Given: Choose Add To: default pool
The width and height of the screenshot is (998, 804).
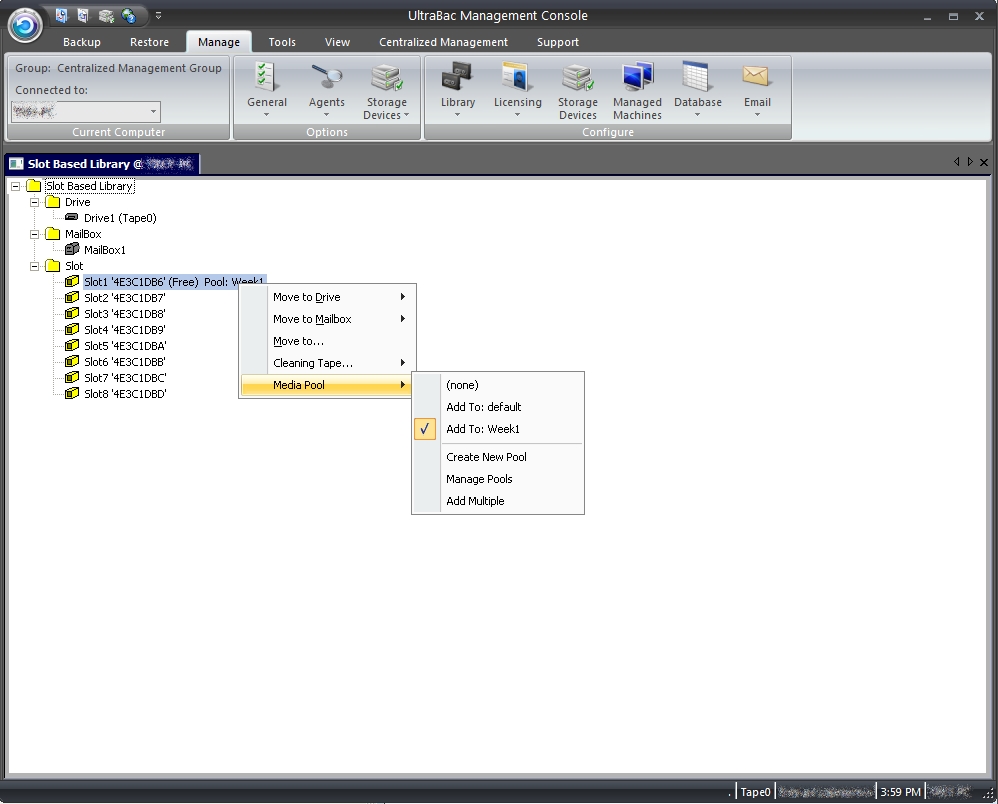Looking at the screenshot, I should [498, 407].
